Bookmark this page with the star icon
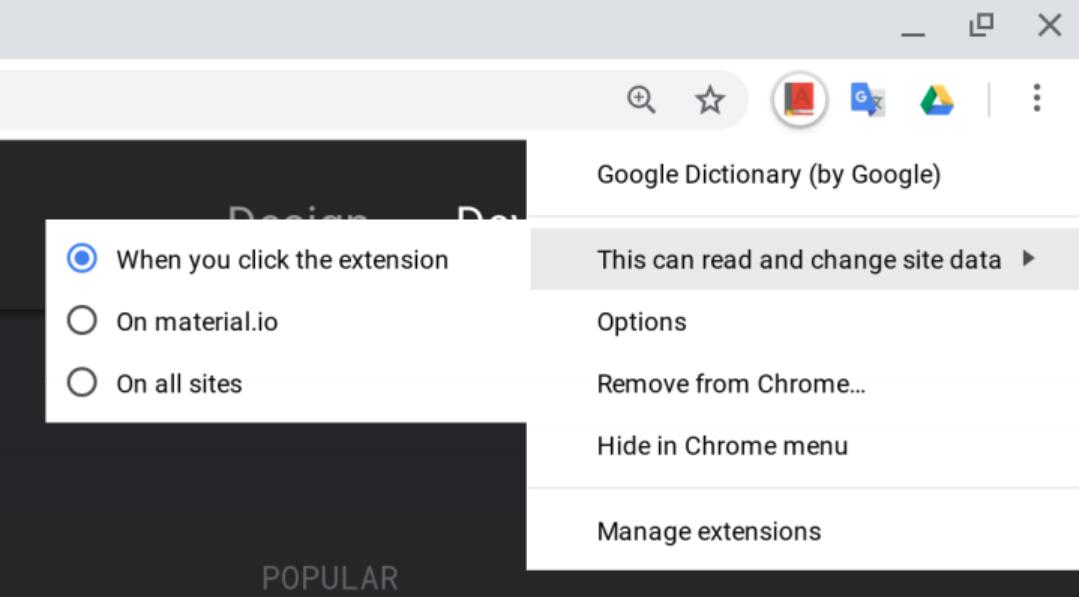This screenshot has height=597, width=1079. pyautogui.click(x=710, y=99)
